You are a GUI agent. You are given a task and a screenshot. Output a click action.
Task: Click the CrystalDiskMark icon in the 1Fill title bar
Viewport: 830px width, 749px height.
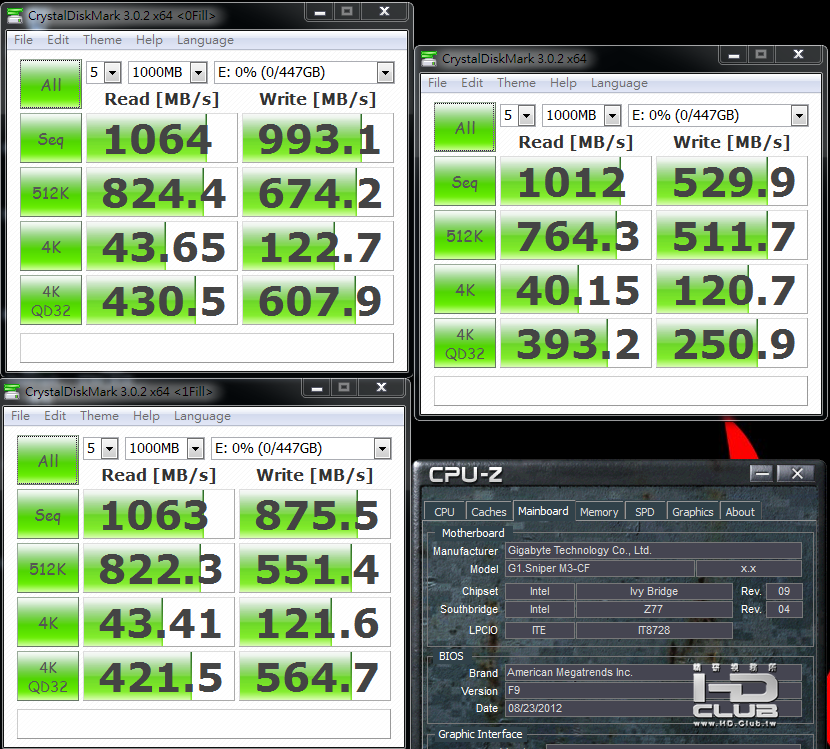(x=12, y=391)
